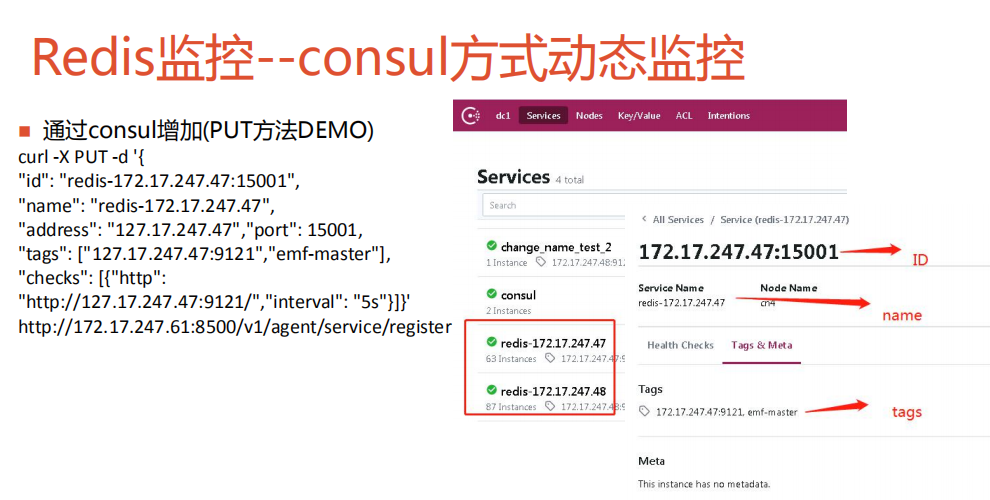Switch to the Health Checks tab
The height and width of the screenshot is (500, 990).
point(680,345)
